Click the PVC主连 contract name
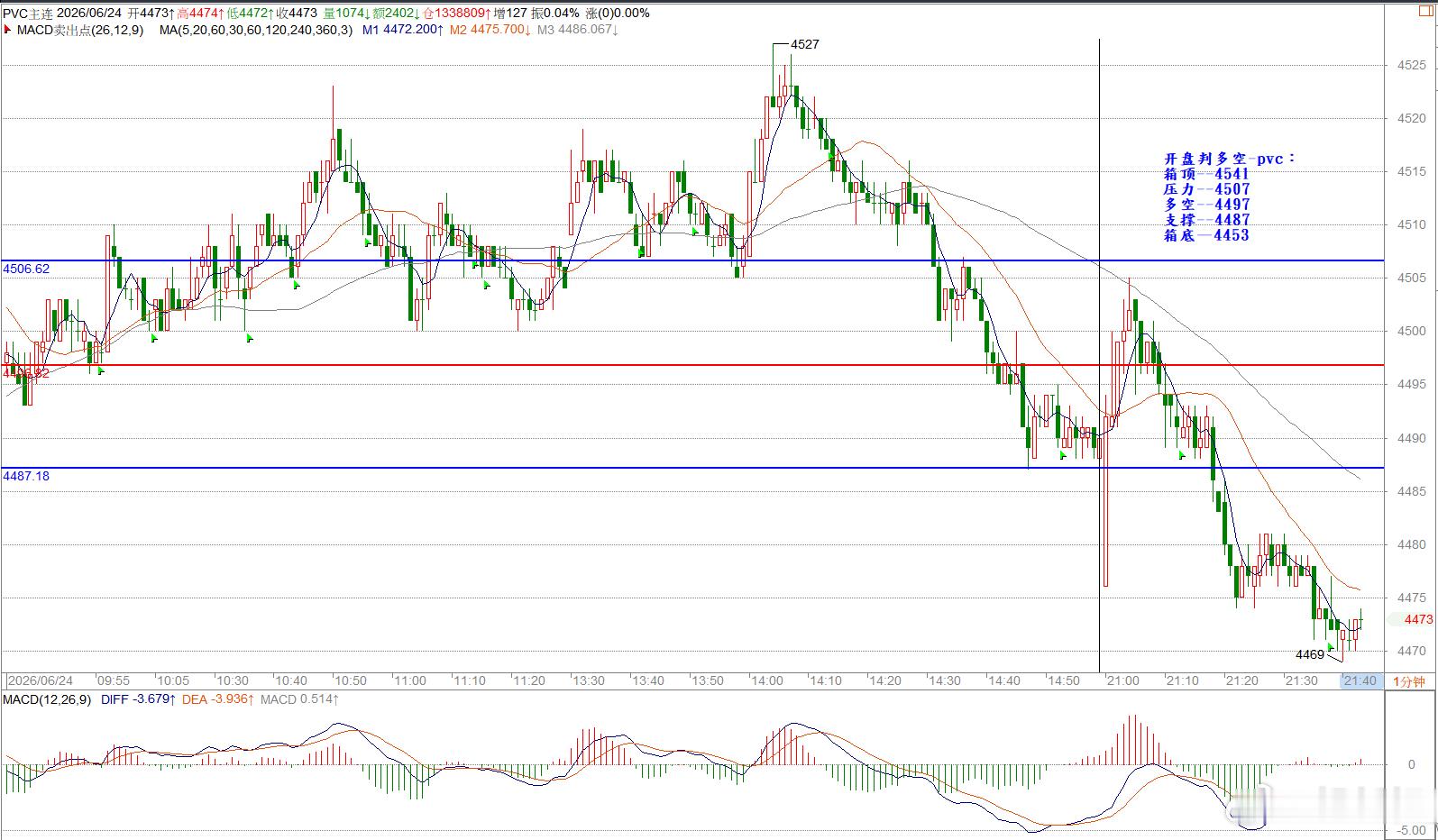Screen dimensions: 1438x840 (27, 13)
